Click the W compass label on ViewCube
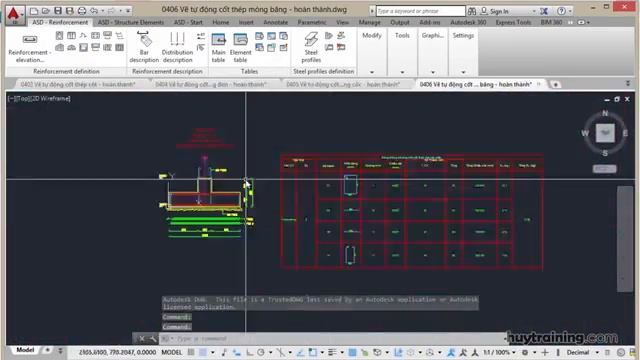Image resolution: width=640 pixels, height=360 pixels. (585, 133)
